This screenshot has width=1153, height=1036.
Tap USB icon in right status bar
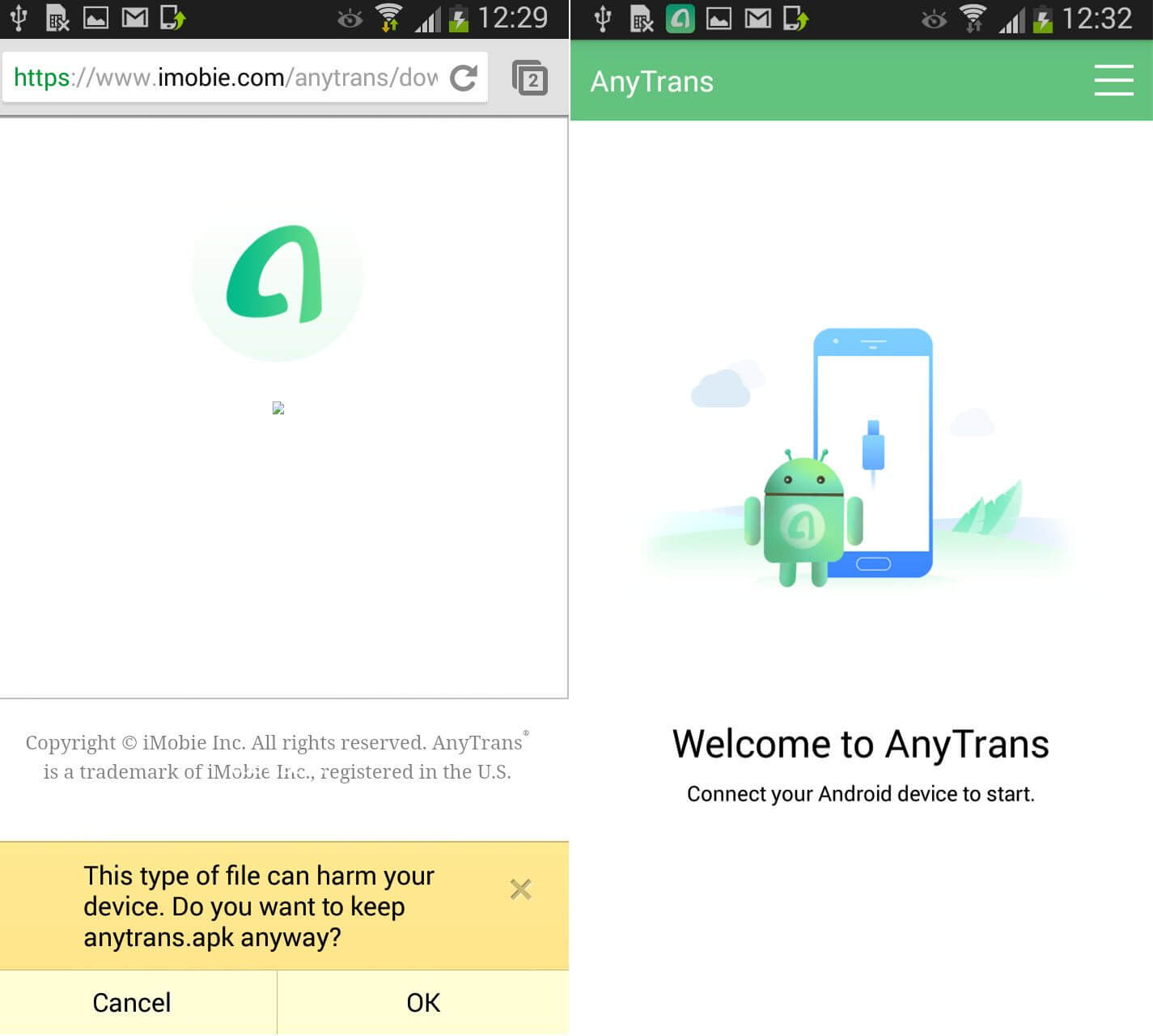pyautogui.click(x=603, y=19)
